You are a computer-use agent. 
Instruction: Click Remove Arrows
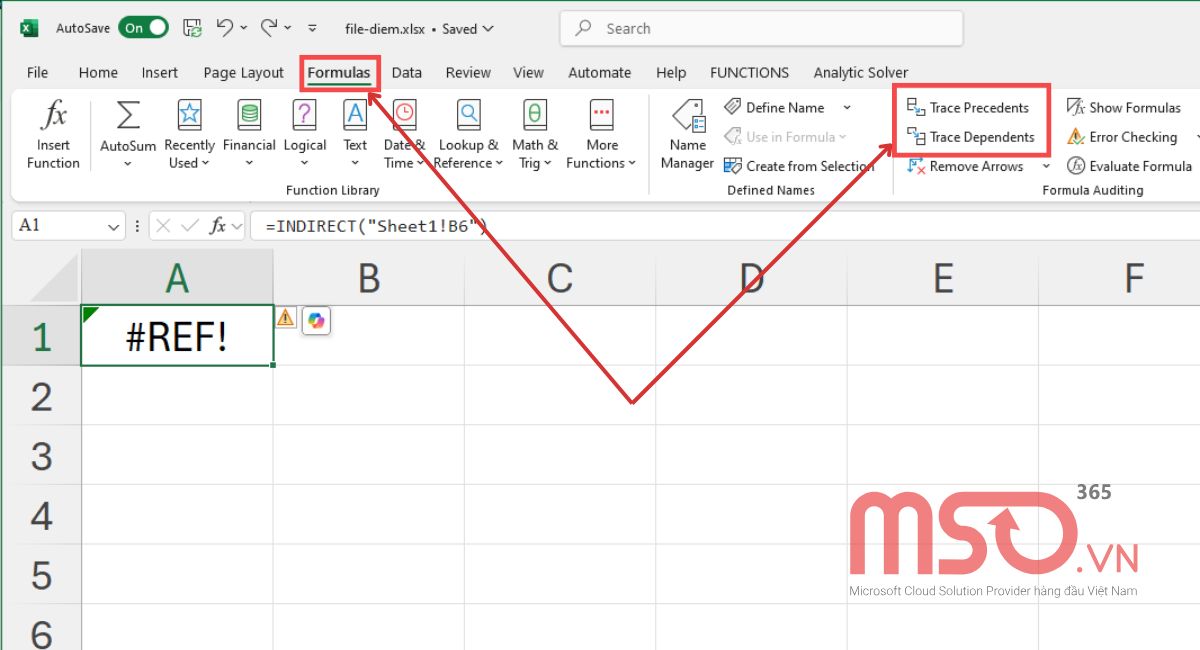965,166
